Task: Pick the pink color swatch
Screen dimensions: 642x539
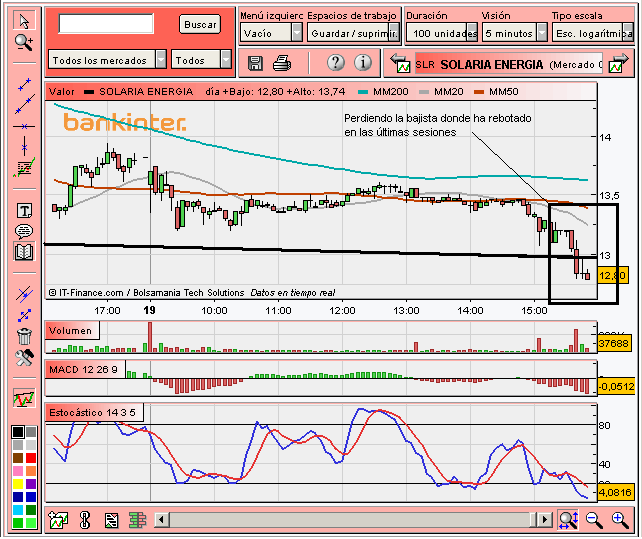Action: click(x=18, y=471)
